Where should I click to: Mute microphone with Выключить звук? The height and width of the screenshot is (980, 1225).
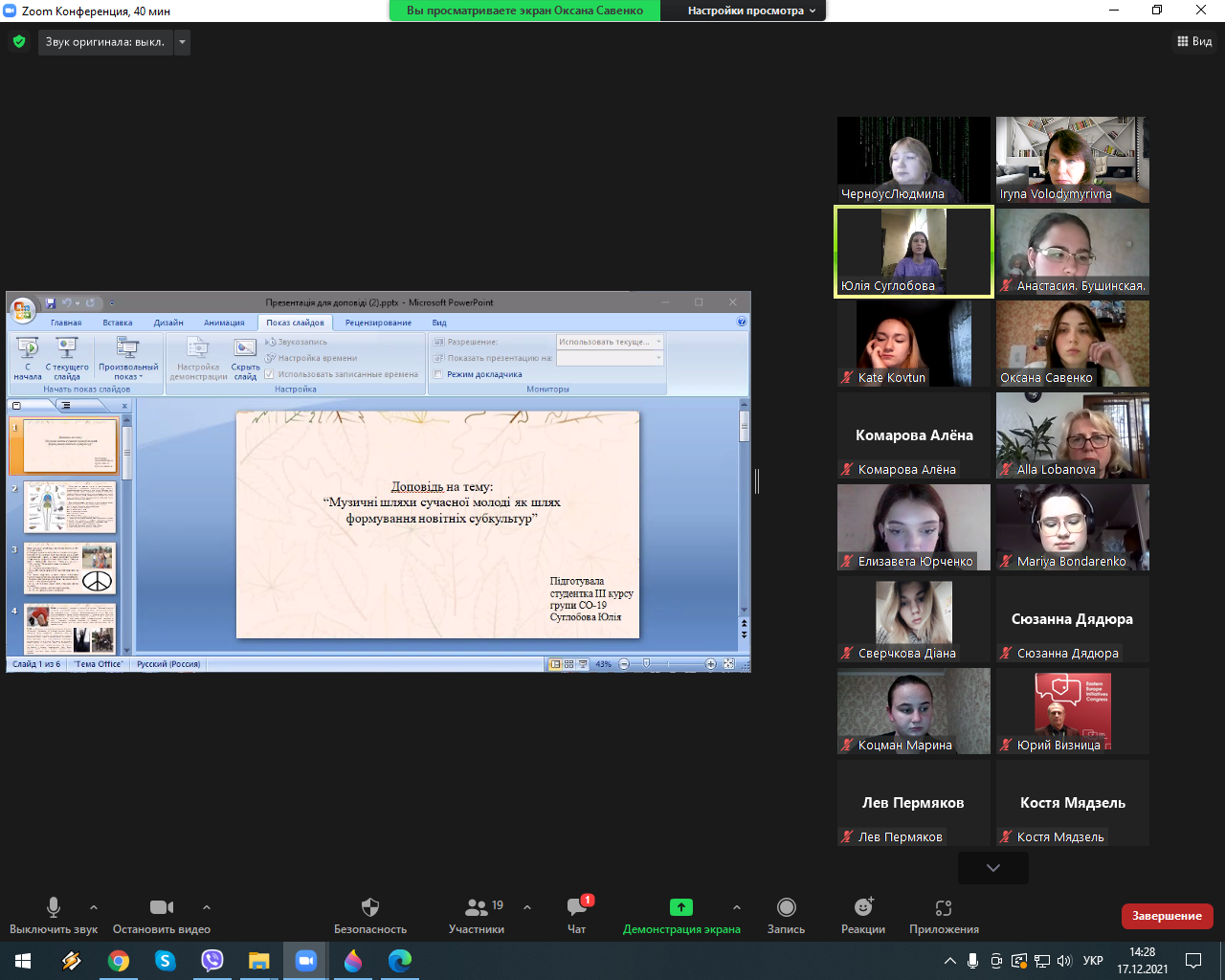point(54,916)
